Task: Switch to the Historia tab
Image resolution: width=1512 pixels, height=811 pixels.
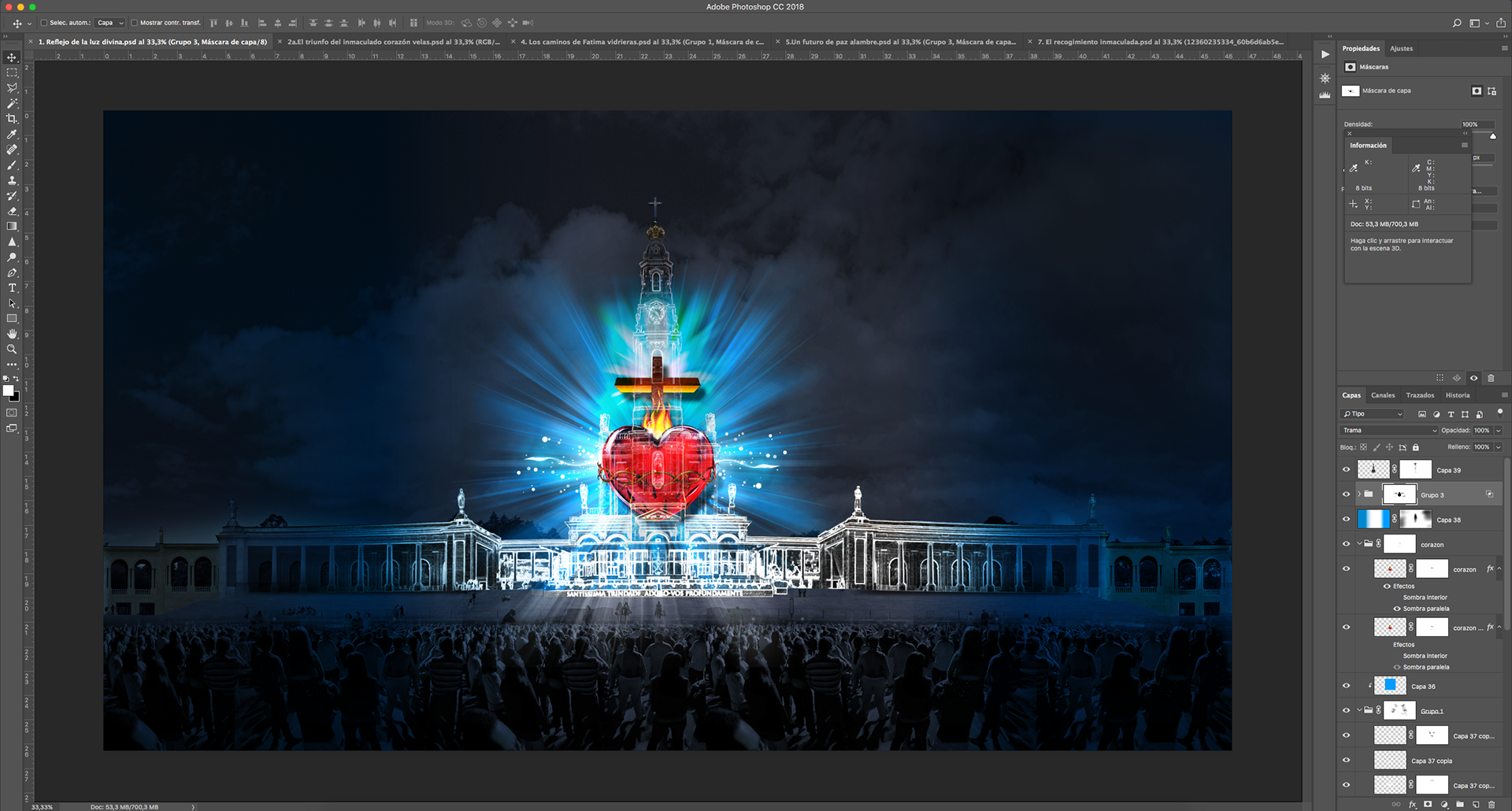Action: pos(1458,395)
